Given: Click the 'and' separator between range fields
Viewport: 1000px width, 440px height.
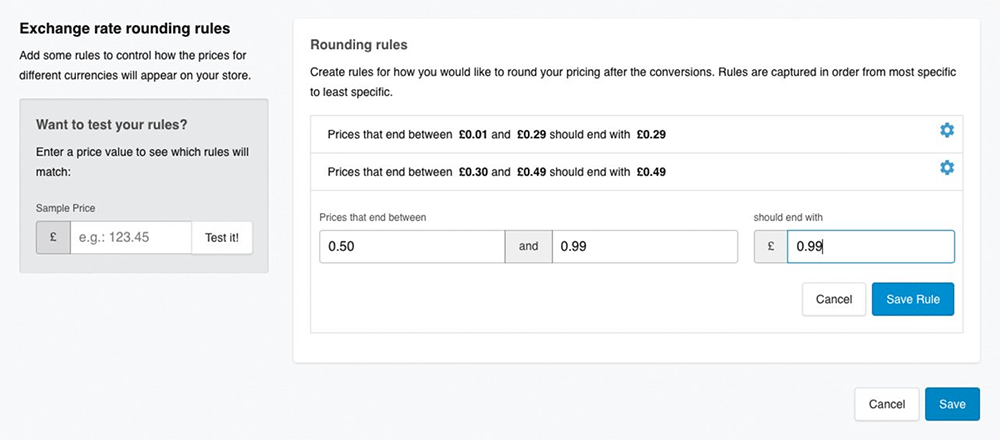Looking at the screenshot, I should (528, 247).
